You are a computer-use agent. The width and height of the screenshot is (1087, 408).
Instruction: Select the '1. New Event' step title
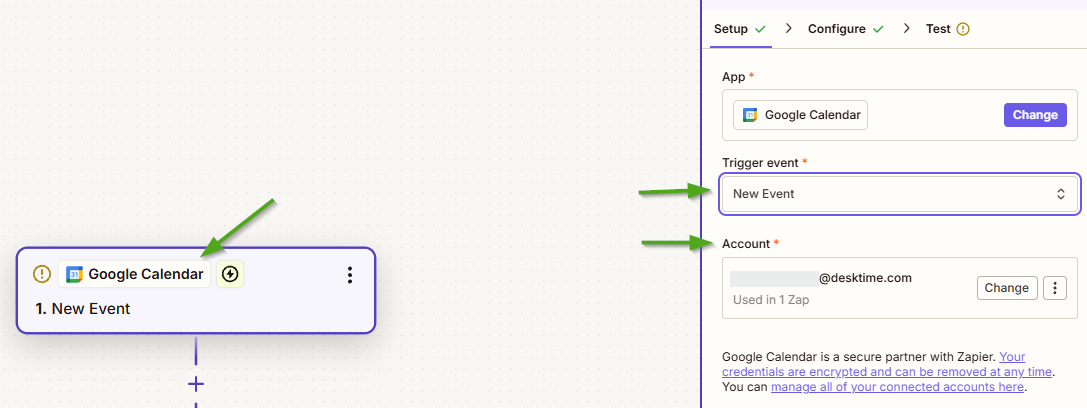pyautogui.click(x=83, y=309)
